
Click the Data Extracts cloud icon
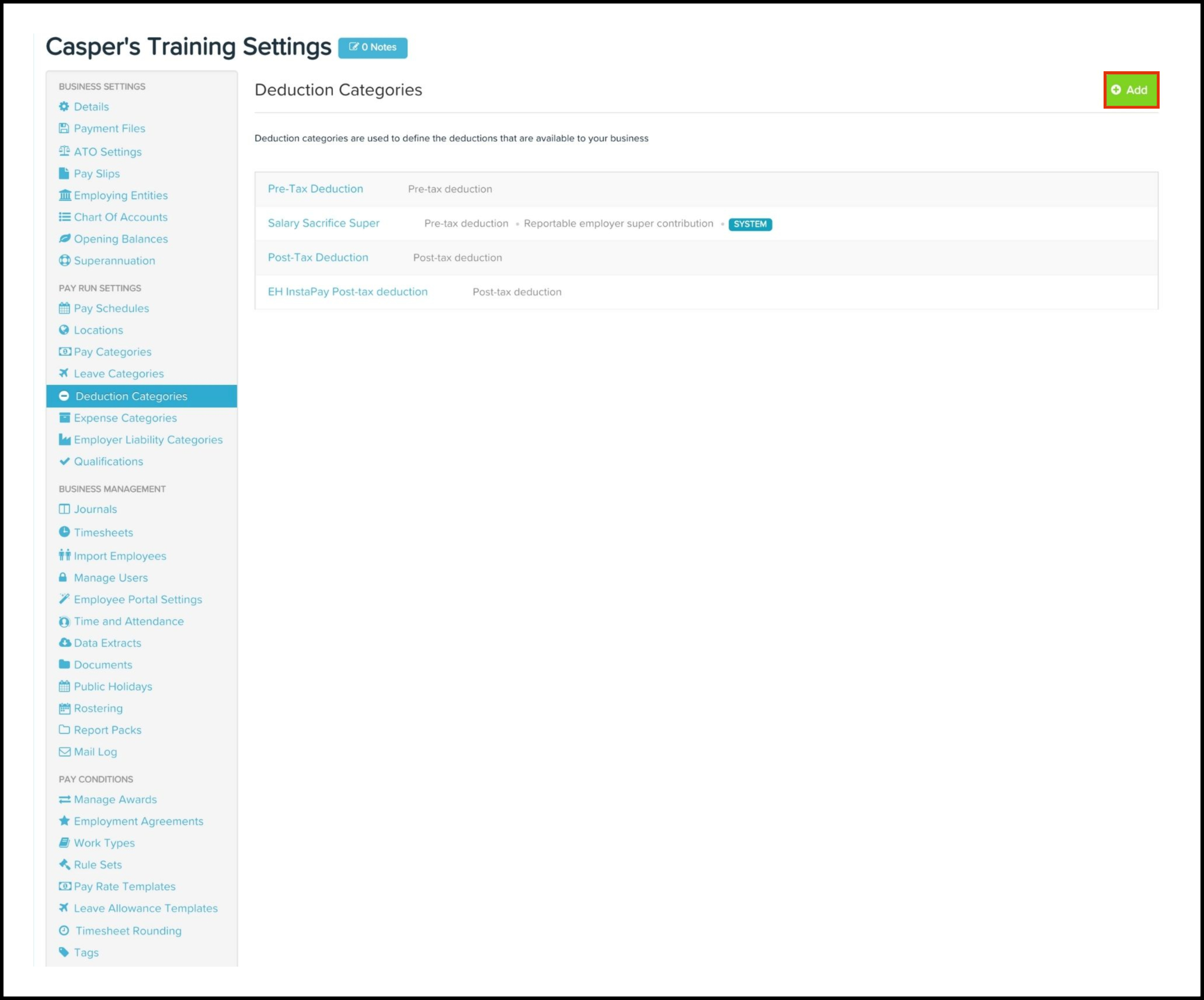click(x=65, y=643)
